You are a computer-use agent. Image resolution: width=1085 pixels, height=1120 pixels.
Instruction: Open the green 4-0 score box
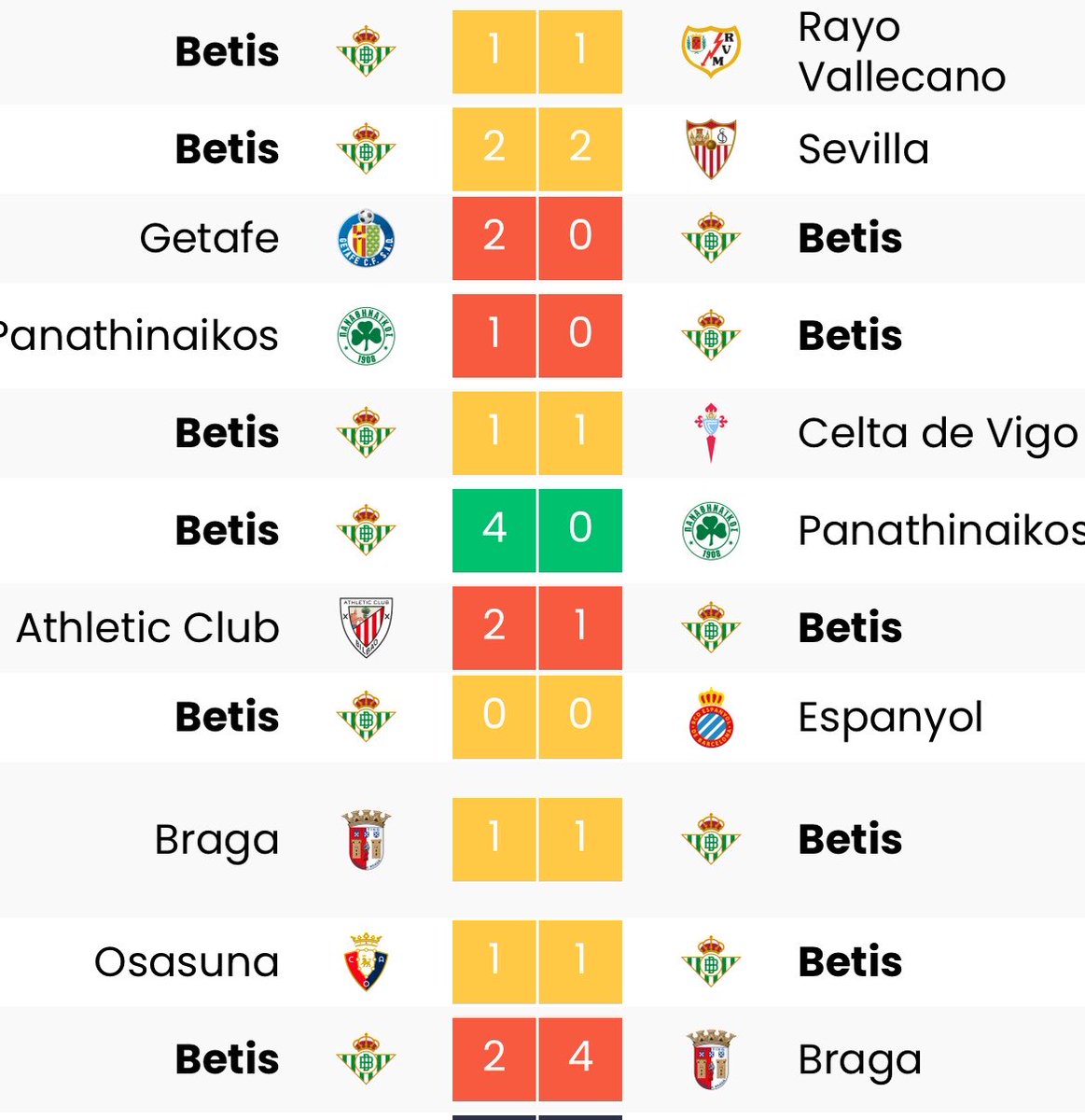(537, 530)
